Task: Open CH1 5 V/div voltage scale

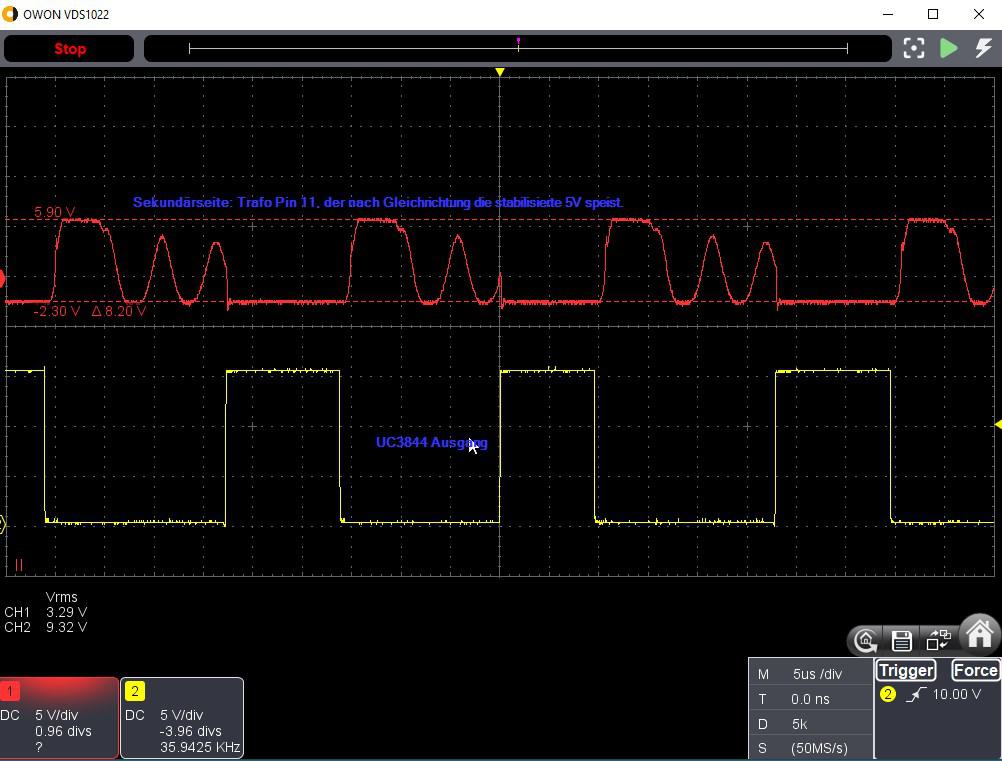Action: pos(57,715)
